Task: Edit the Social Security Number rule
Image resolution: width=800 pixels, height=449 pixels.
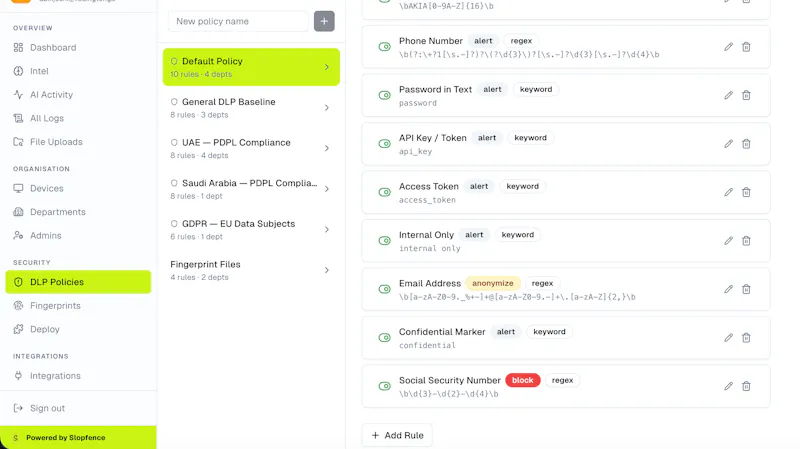Action: coord(728,386)
